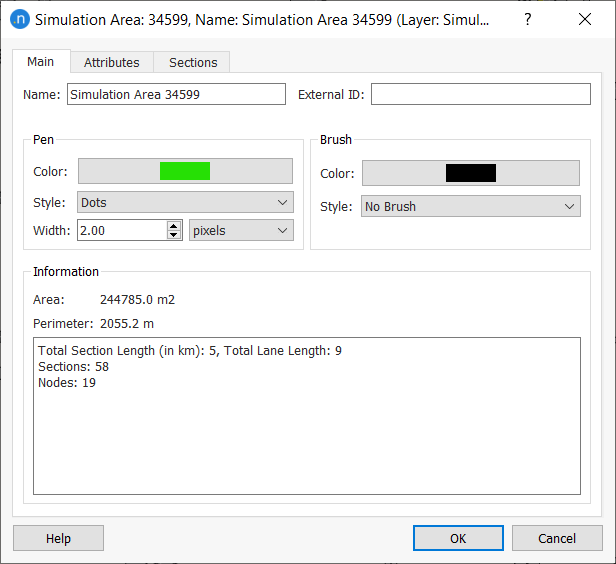The height and width of the screenshot is (564, 616).
Task: Open the Sections tab
Action: pos(193,62)
